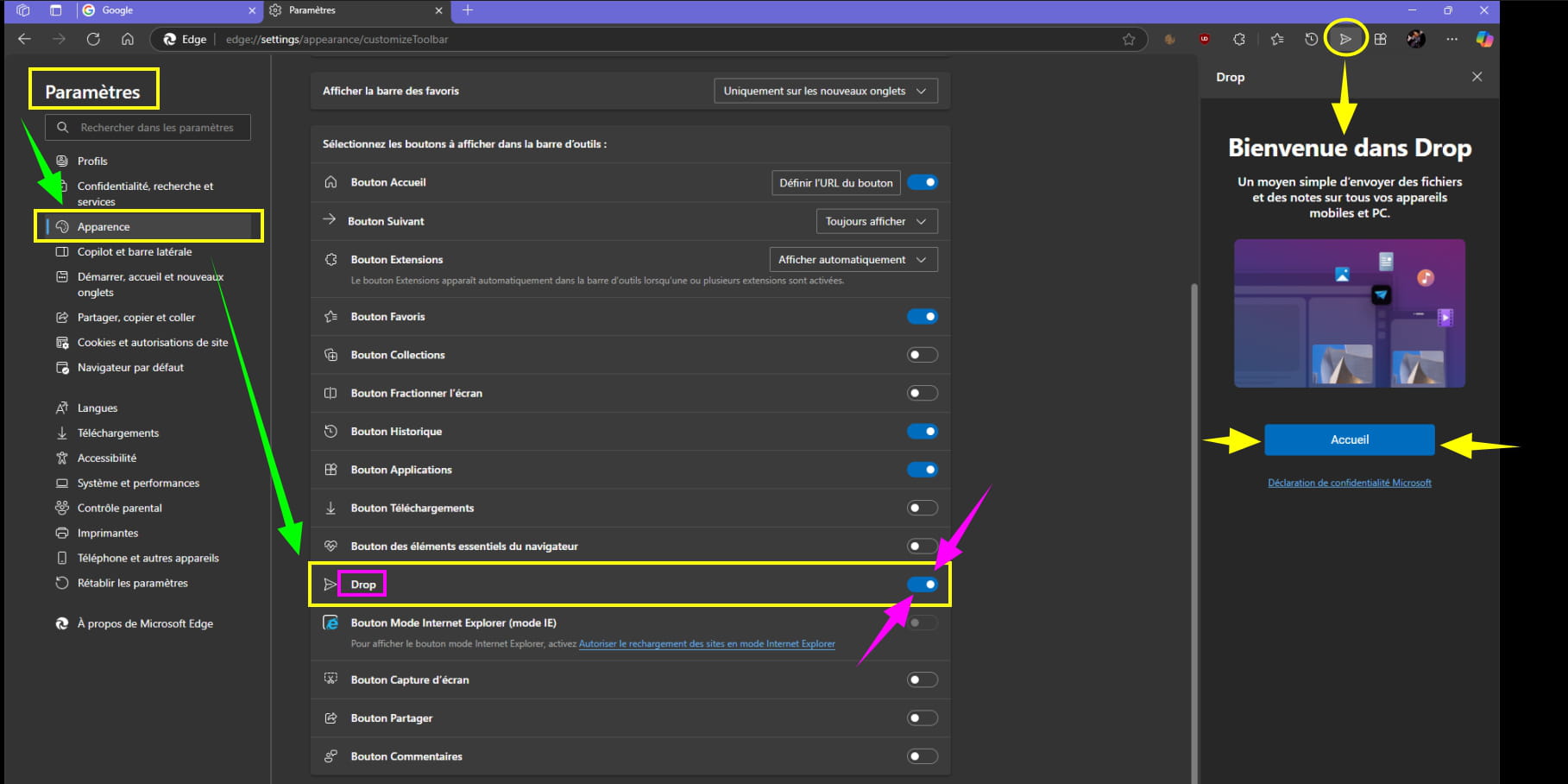
Task: Close the Drop side panel
Action: pyautogui.click(x=1477, y=77)
